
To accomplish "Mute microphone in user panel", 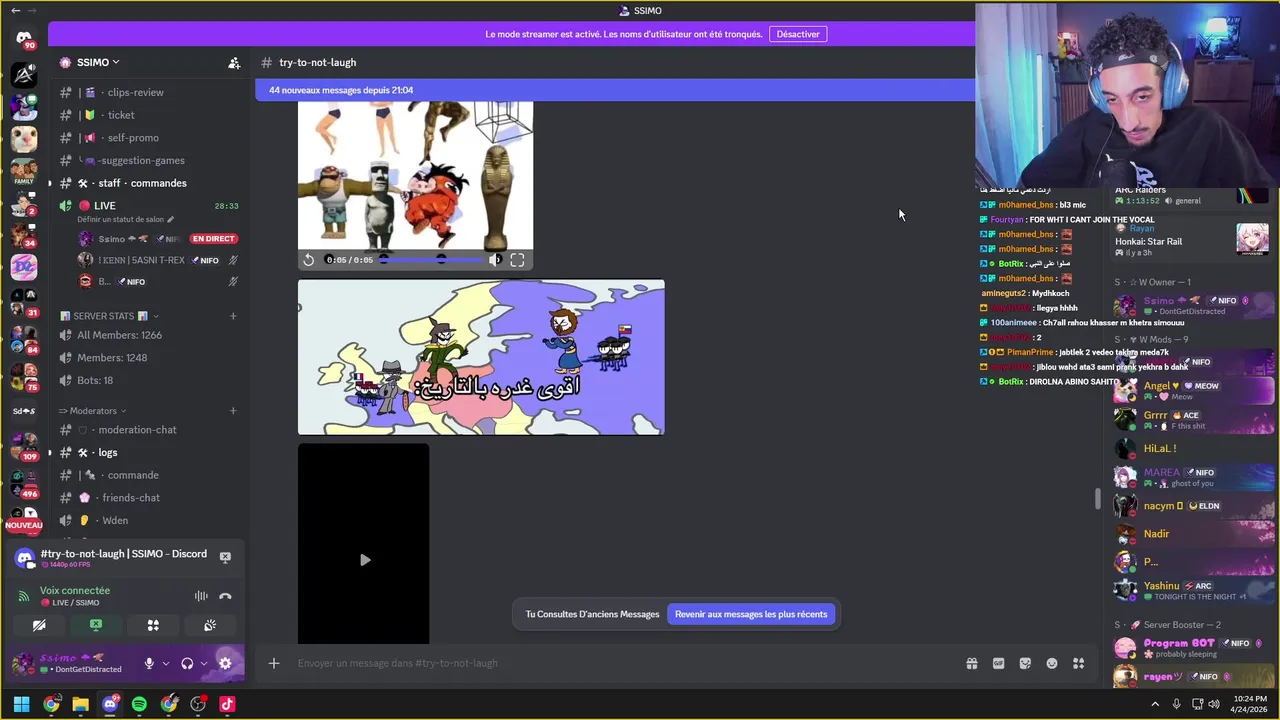I will tap(149, 663).
